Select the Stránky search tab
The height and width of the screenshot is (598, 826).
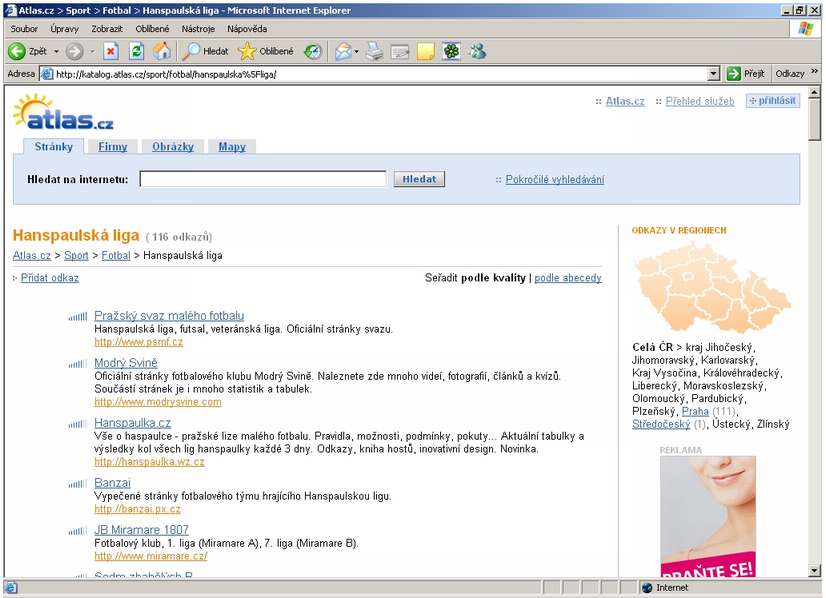[54, 146]
